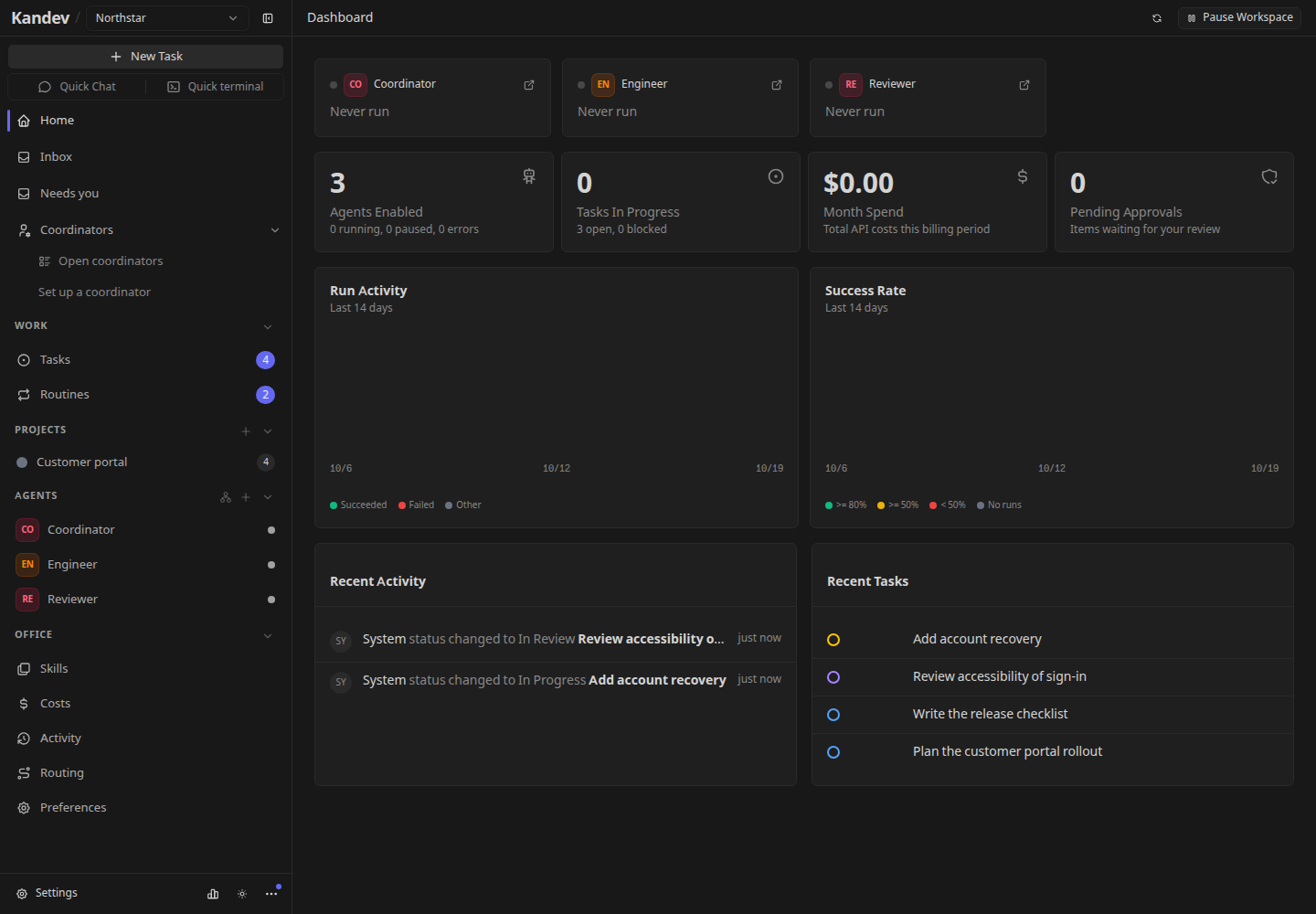Collapse the PROJECTS section chevron
This screenshot has width=1316, height=914.
click(x=268, y=431)
